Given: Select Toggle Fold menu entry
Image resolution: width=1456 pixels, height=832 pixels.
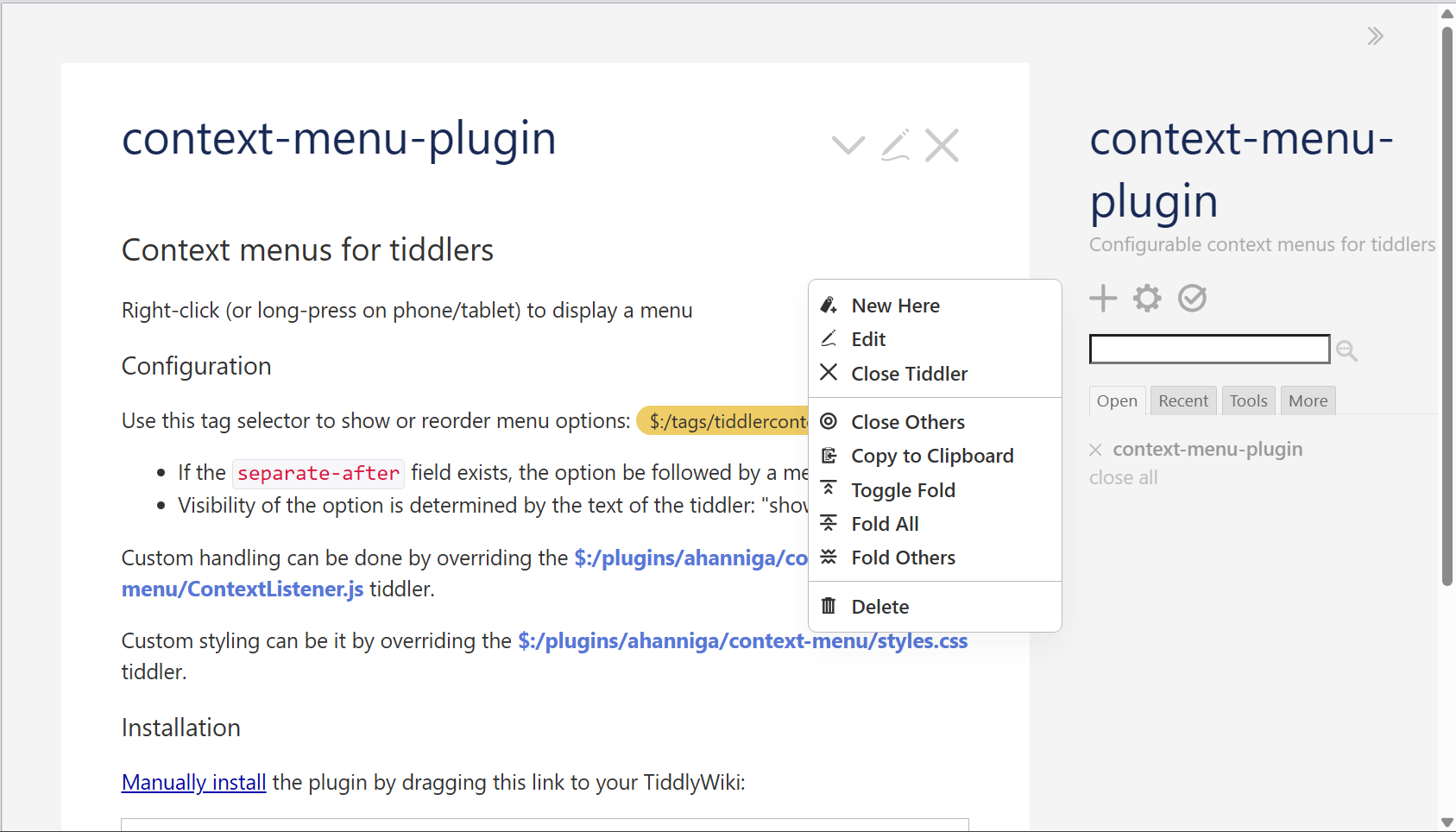Looking at the screenshot, I should (935, 490).
